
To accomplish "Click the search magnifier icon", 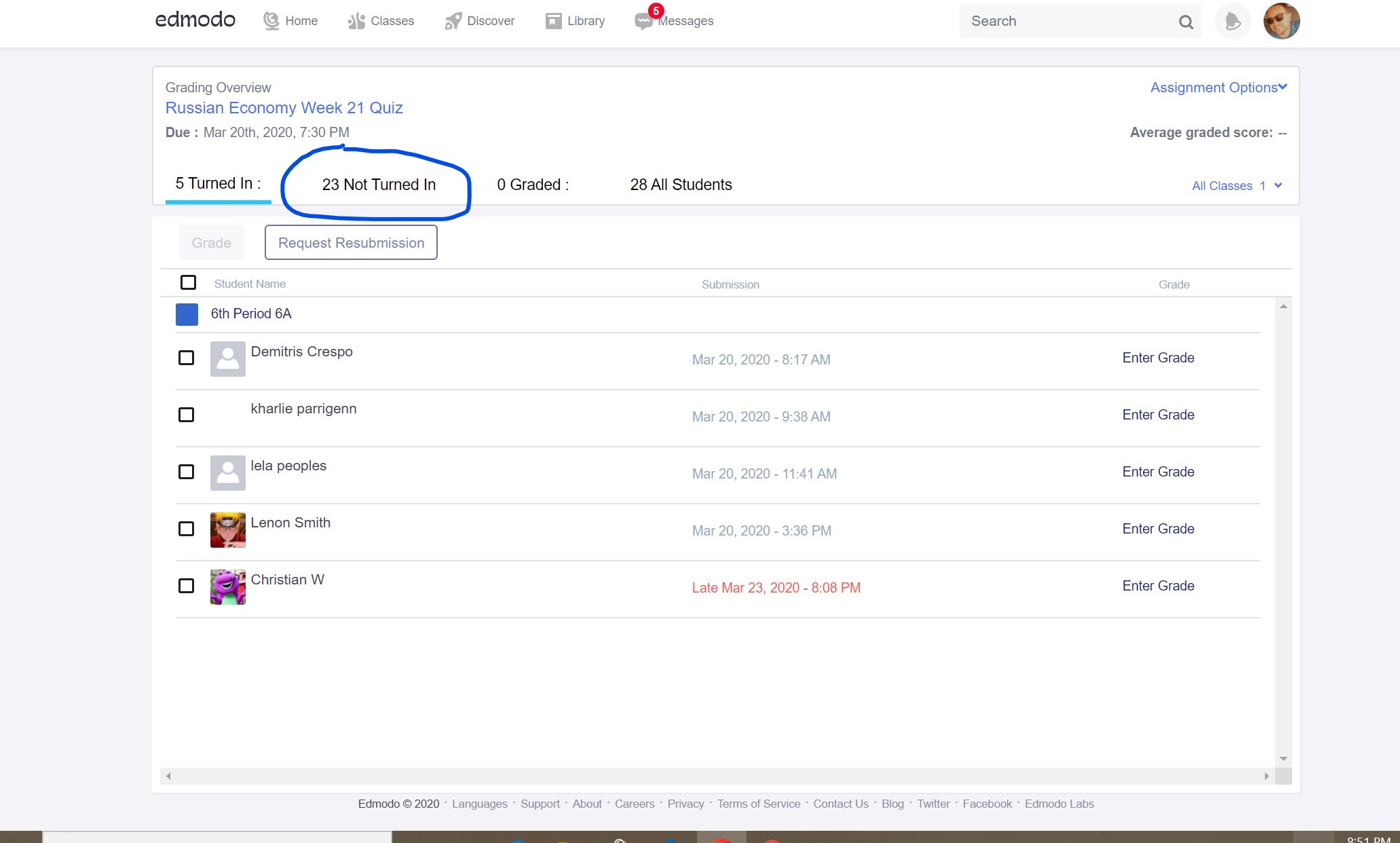I will tap(1186, 22).
